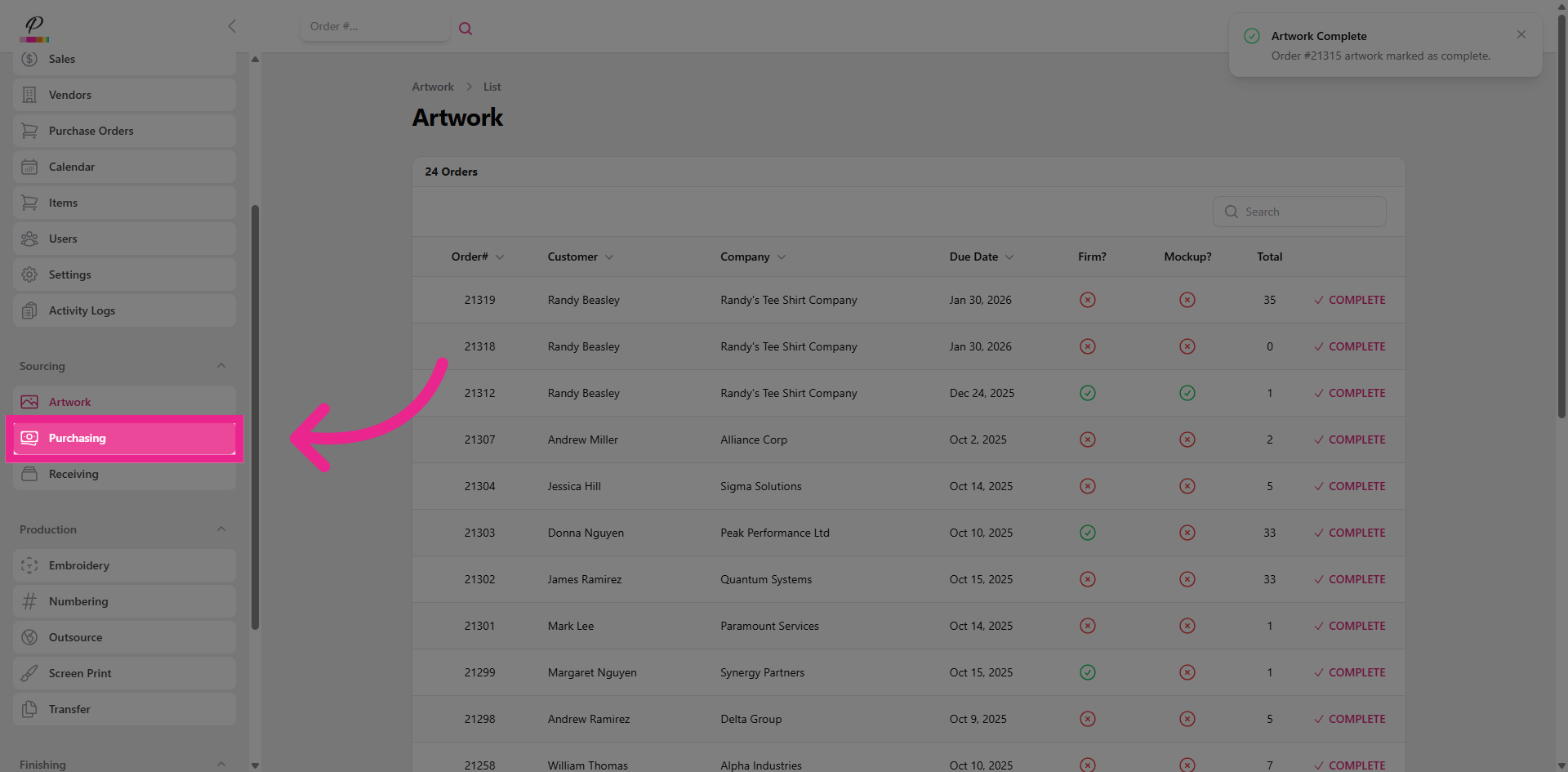Click the Screen Print brush icon

coord(29,673)
